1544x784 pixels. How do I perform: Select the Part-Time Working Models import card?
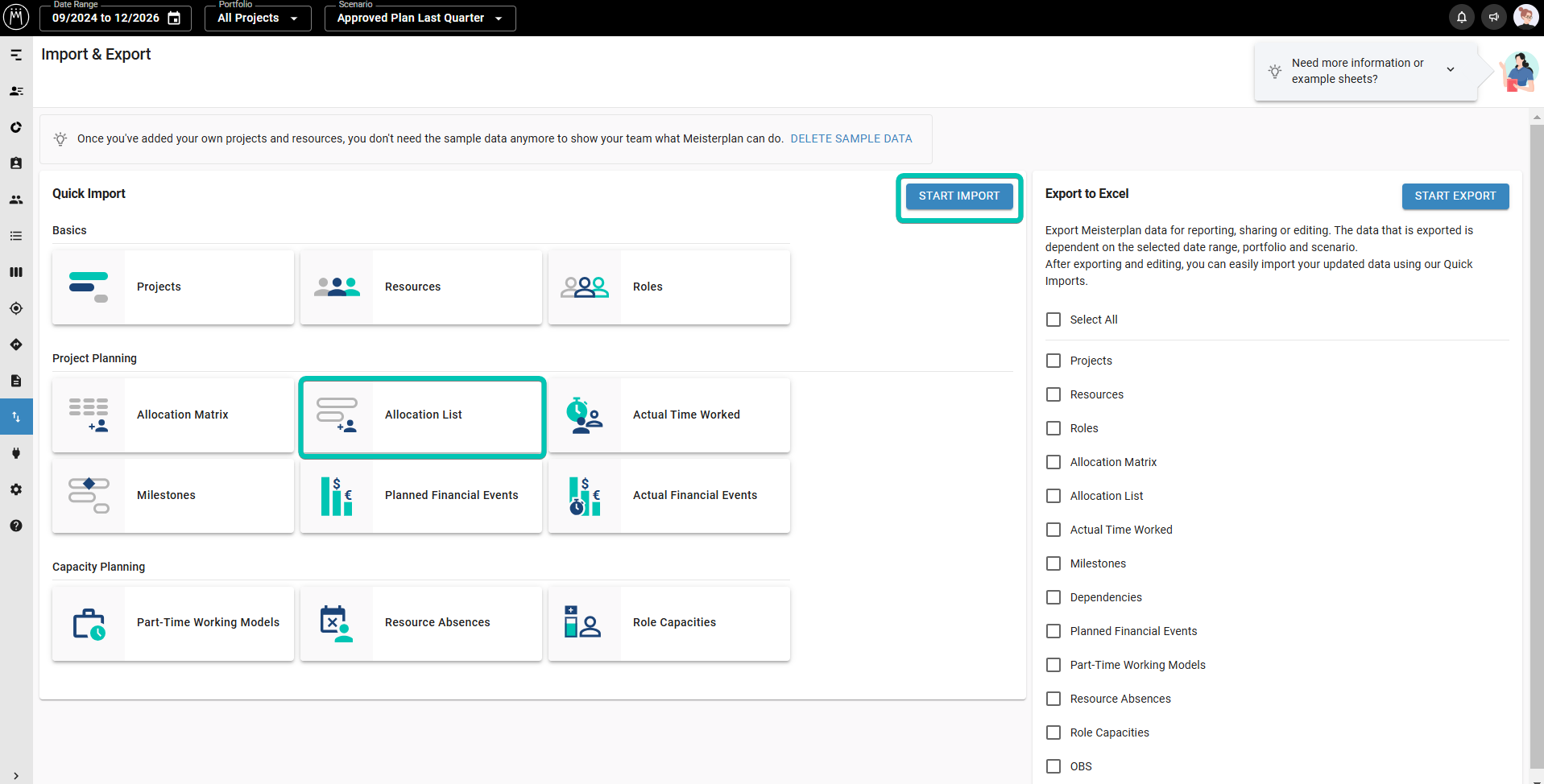pyautogui.click(x=173, y=624)
